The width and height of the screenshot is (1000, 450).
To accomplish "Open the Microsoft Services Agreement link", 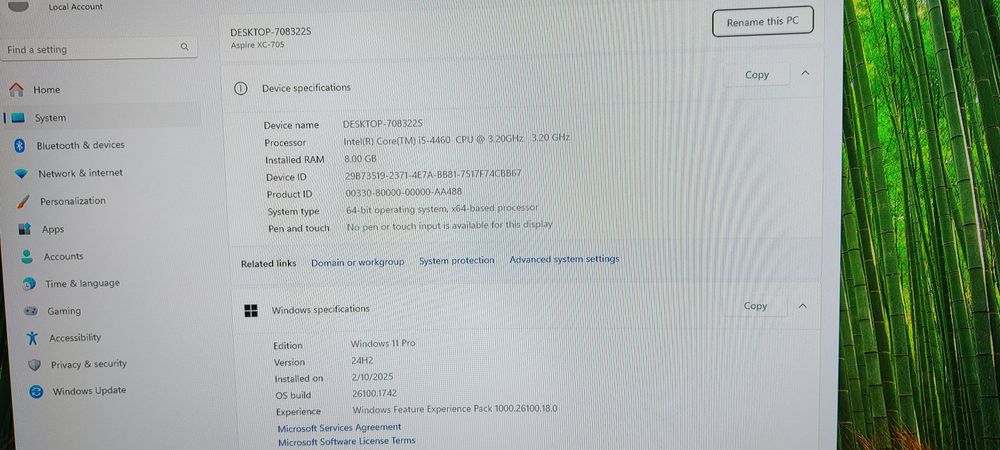I will point(339,428).
